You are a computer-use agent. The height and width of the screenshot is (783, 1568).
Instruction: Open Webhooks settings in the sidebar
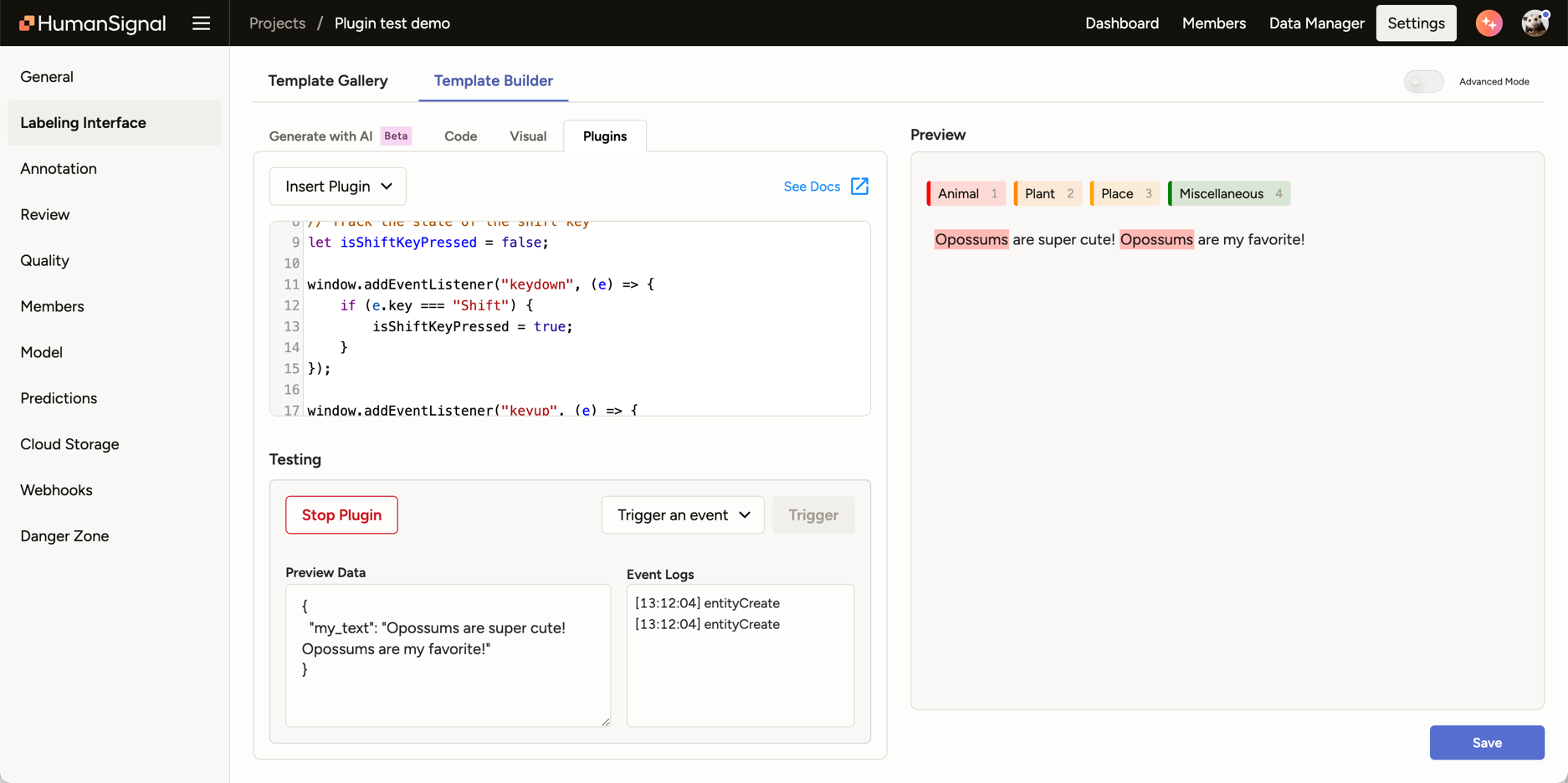click(x=56, y=489)
